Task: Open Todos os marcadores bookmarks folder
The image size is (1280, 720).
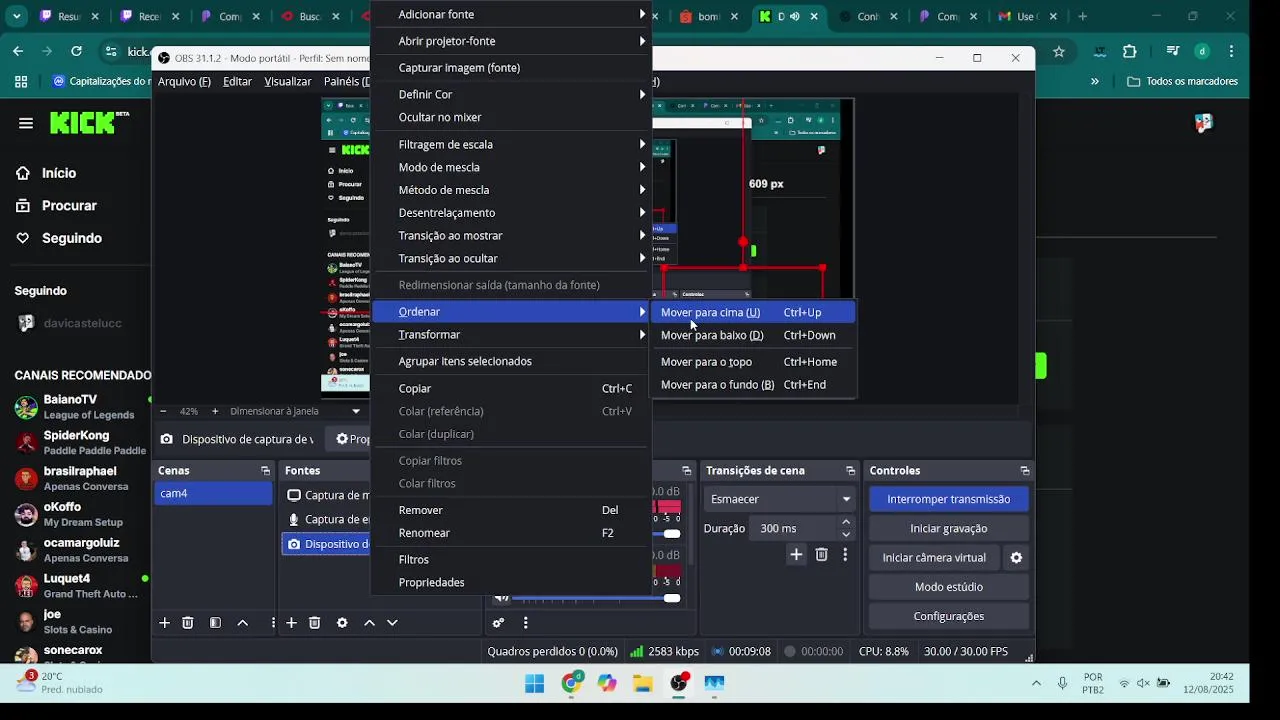Action: [1182, 82]
